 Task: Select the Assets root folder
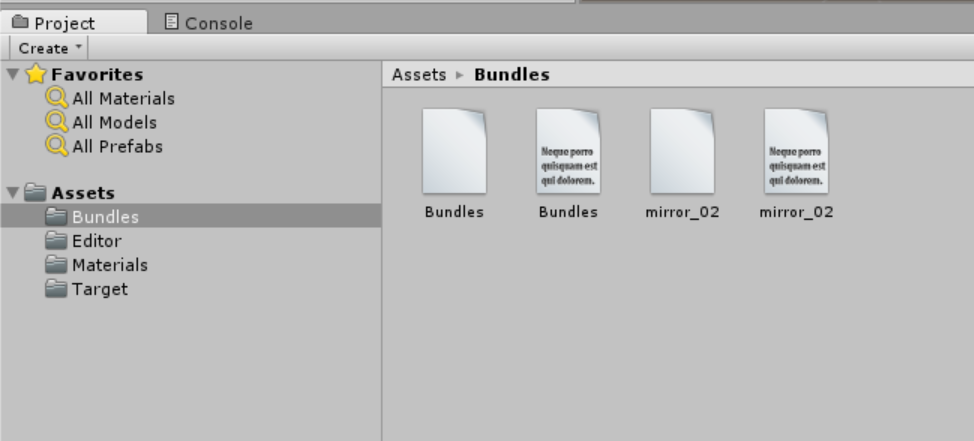(x=83, y=193)
